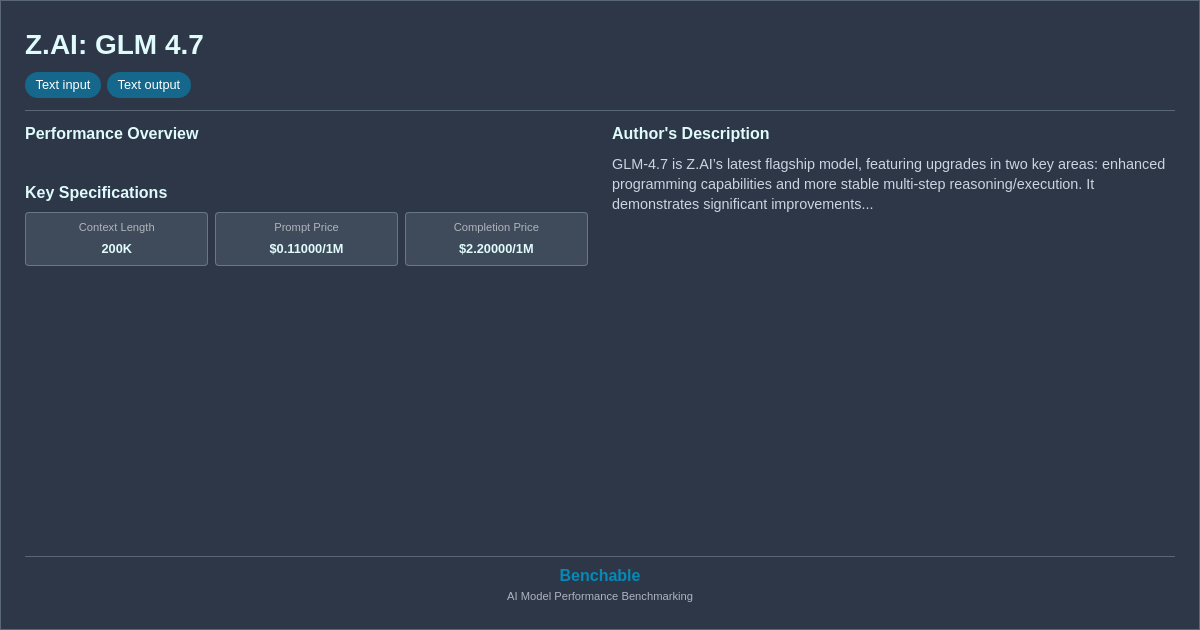
Task: Click the 'Z.AI: GLM 4.7' model title
Action: coord(114,45)
